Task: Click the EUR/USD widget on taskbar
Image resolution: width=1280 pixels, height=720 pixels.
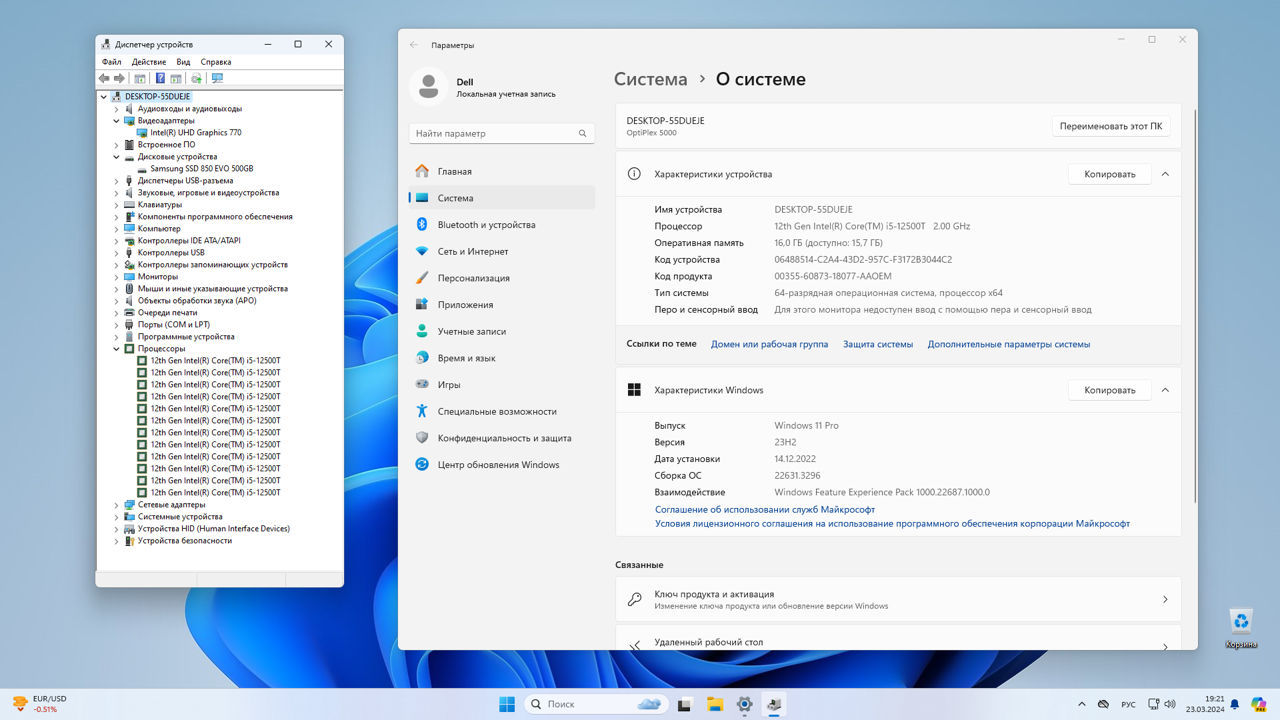Action: 40,704
